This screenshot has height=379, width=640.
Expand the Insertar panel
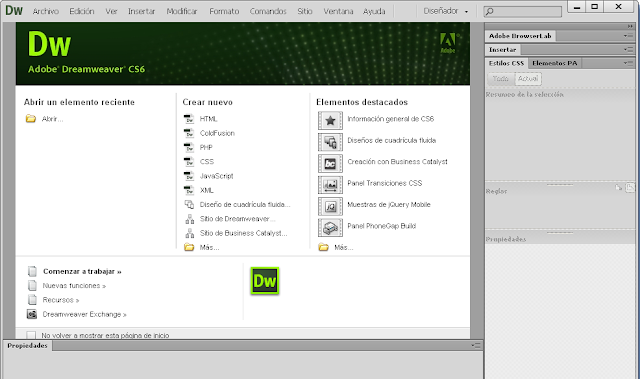click(502, 49)
